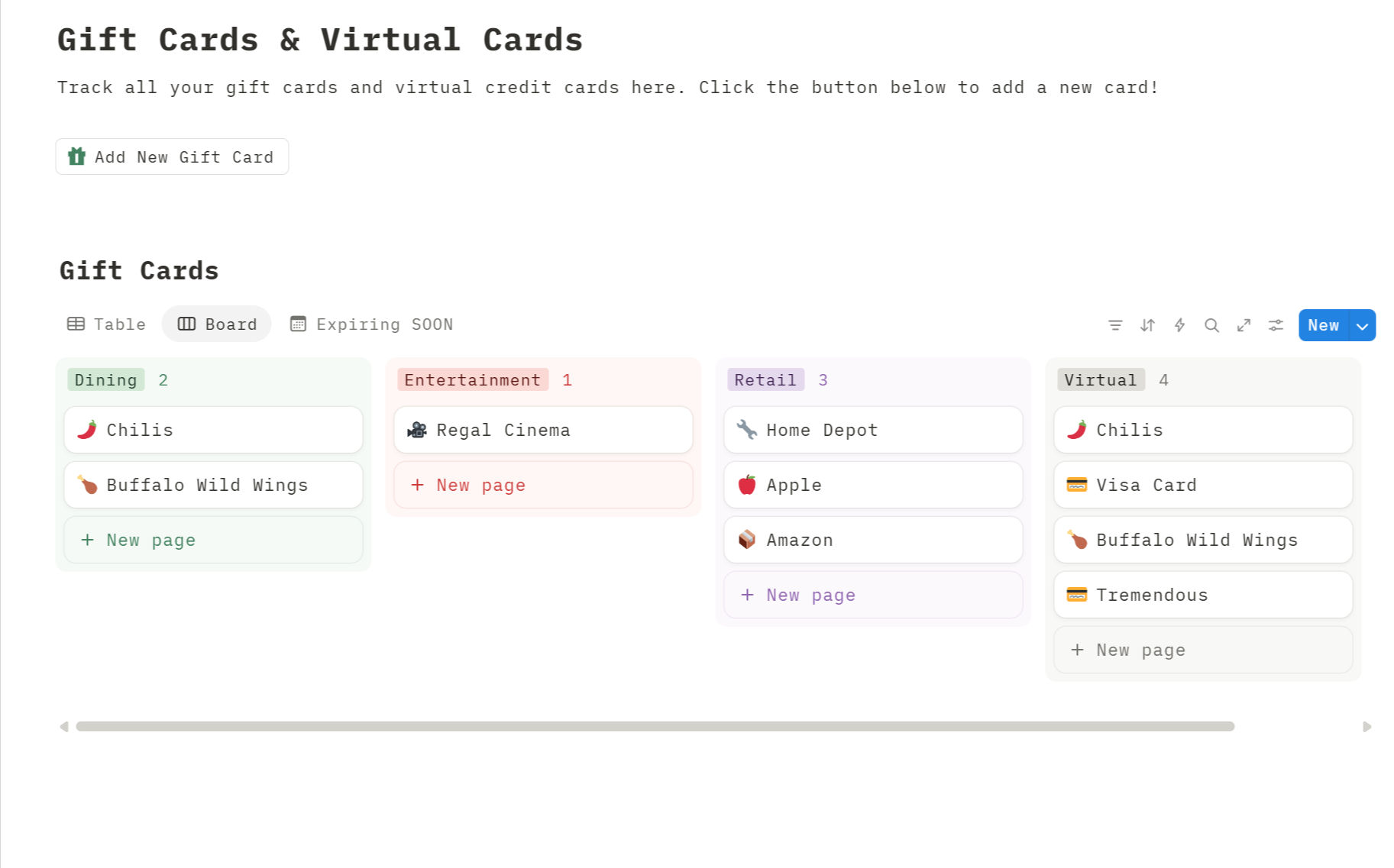Add New page in Virtual column
The height and width of the screenshot is (868, 1394).
1203,650
